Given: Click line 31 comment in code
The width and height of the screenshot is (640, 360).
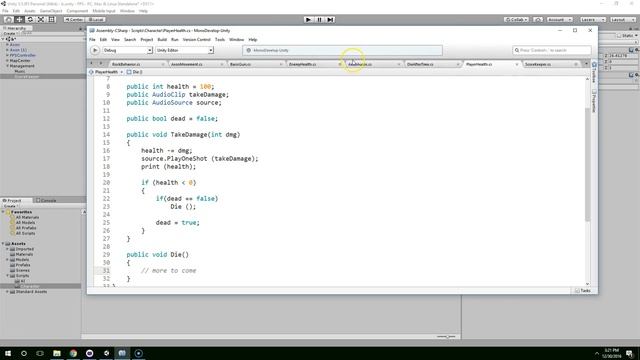Looking at the screenshot, I should [x=169, y=271].
